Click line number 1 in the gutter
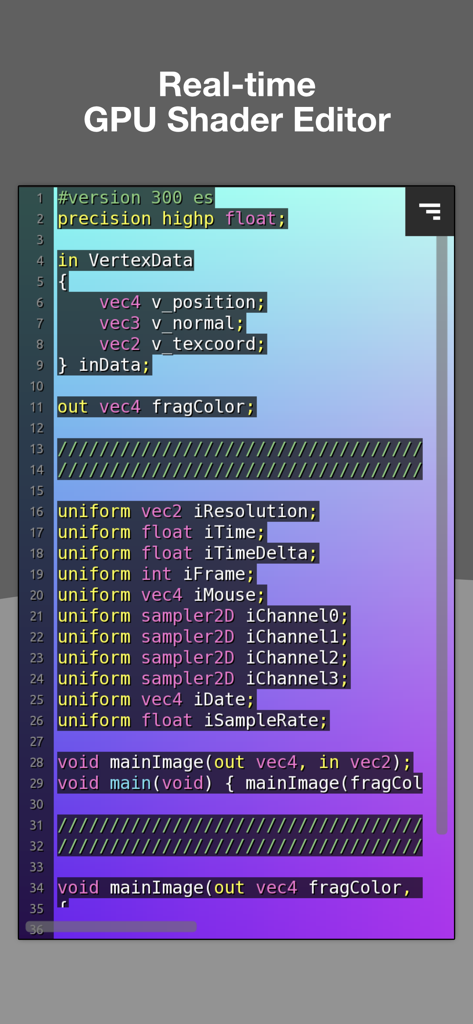Screen dimensions: 473x1024 (x=40, y=198)
